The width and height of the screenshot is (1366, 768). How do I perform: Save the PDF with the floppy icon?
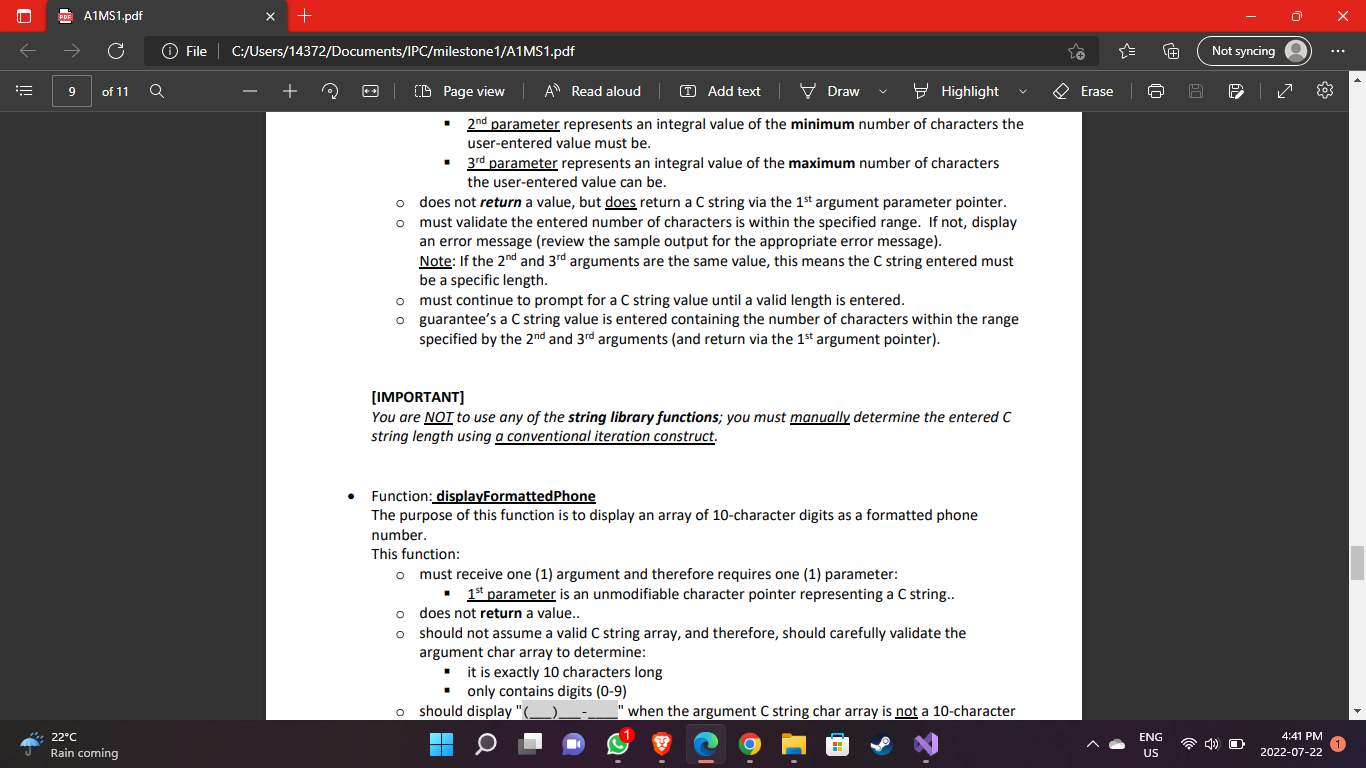point(1195,91)
